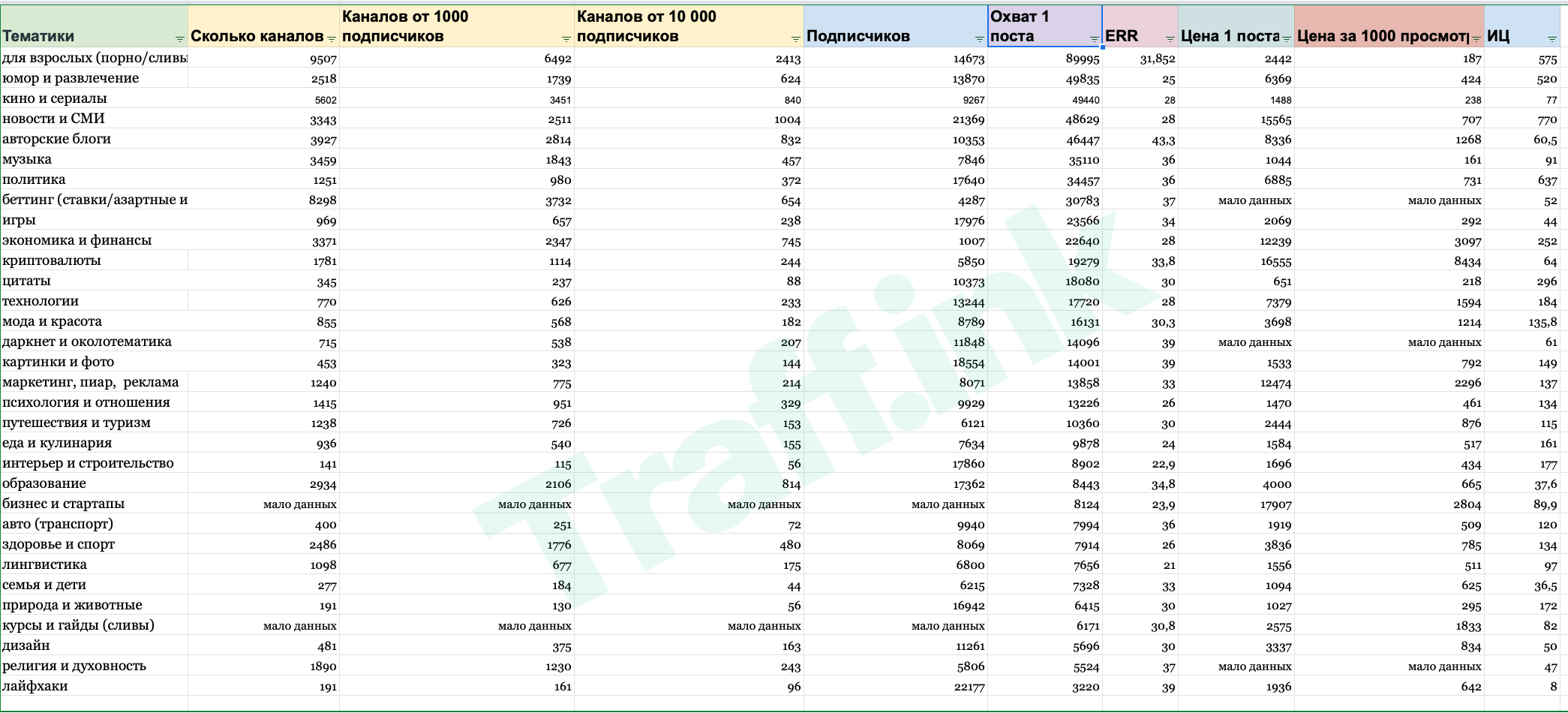Select subscribers value 22177 for лайфхаки
Screen dimensions: 1568x713
tap(896, 686)
